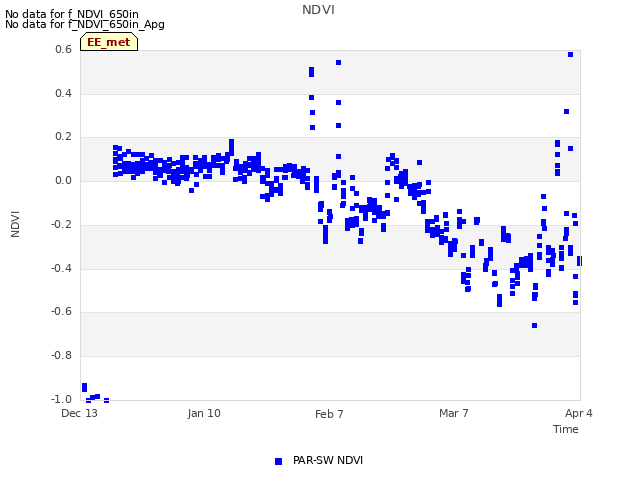
Task: Click the 'No data for f_NDVI_650in_Apg' message
Action: coord(85,25)
